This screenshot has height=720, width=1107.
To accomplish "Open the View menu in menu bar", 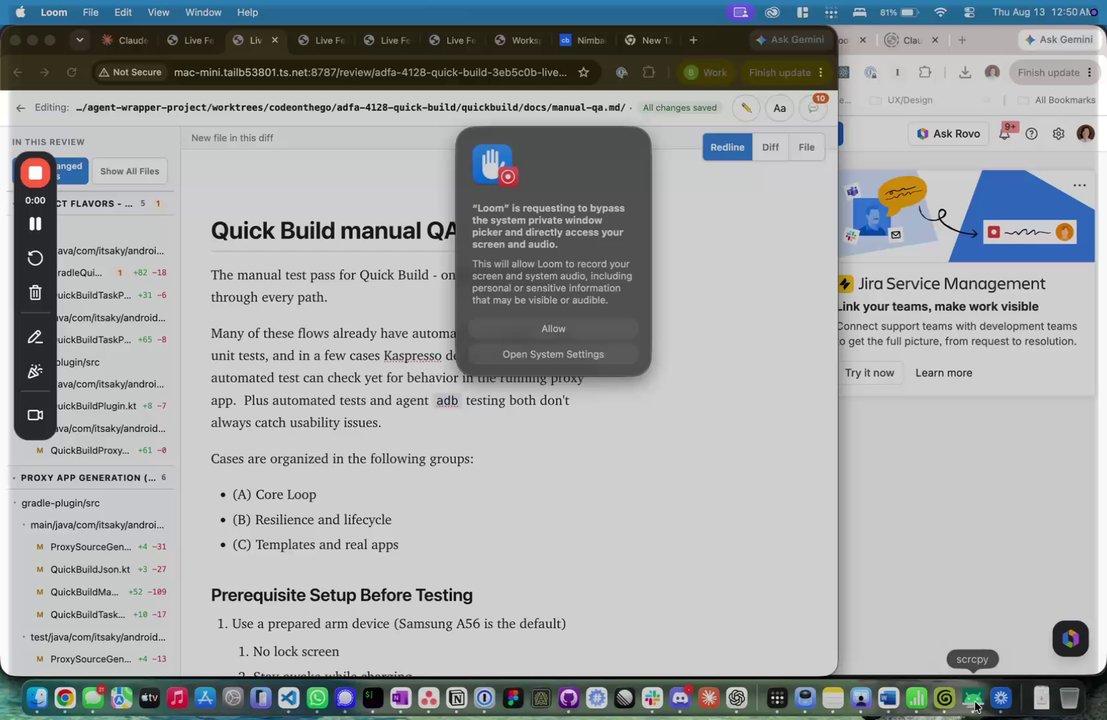I will pyautogui.click(x=158, y=12).
